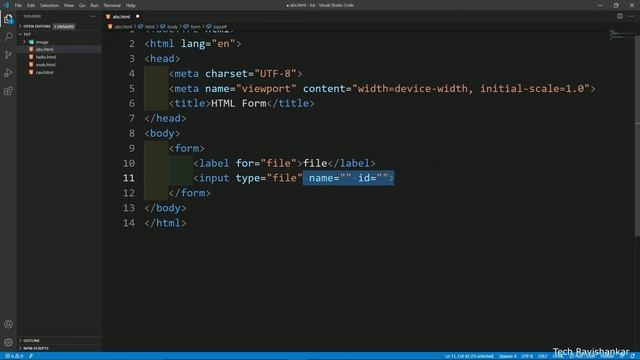Click the '1 UNSAVED' badge in Open Editors
Image resolution: width=640 pixels, height=360 pixels.
point(64,27)
